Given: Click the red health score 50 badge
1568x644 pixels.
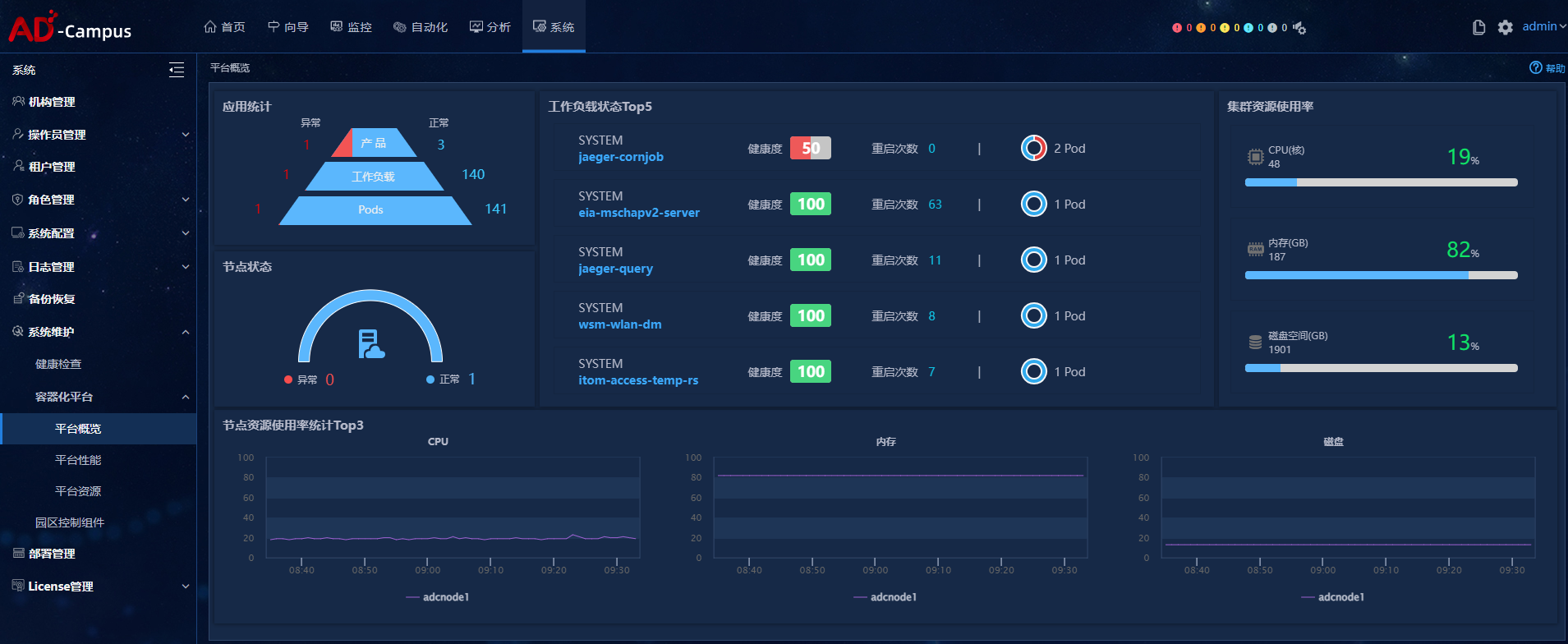Looking at the screenshot, I should click(811, 148).
